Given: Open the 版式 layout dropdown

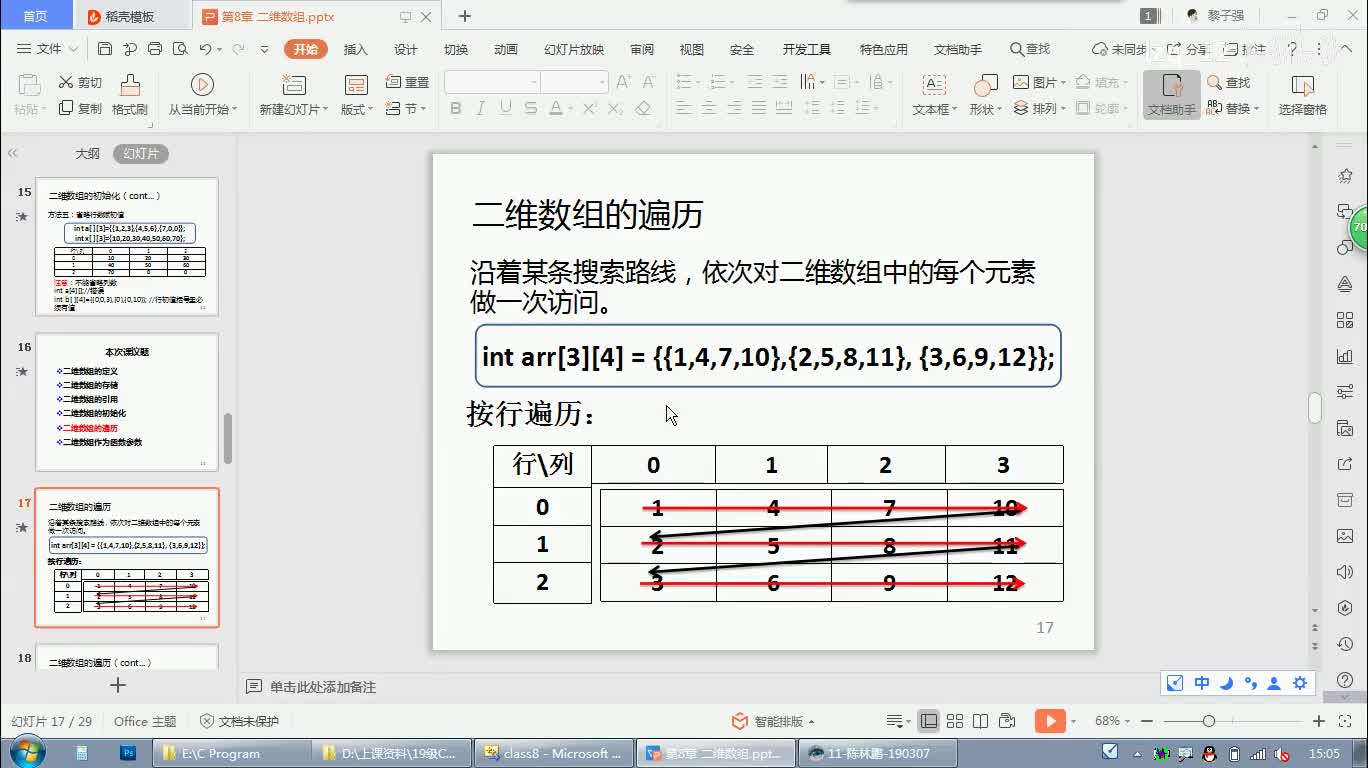Looking at the screenshot, I should 356,110.
